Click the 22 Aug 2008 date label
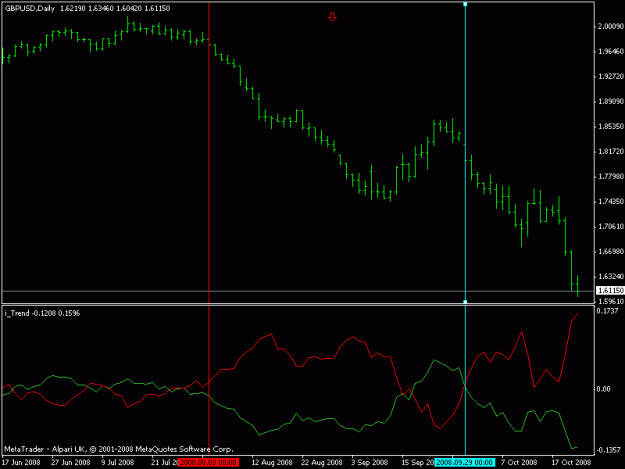This screenshot has height=469, width=625. click(x=322, y=463)
